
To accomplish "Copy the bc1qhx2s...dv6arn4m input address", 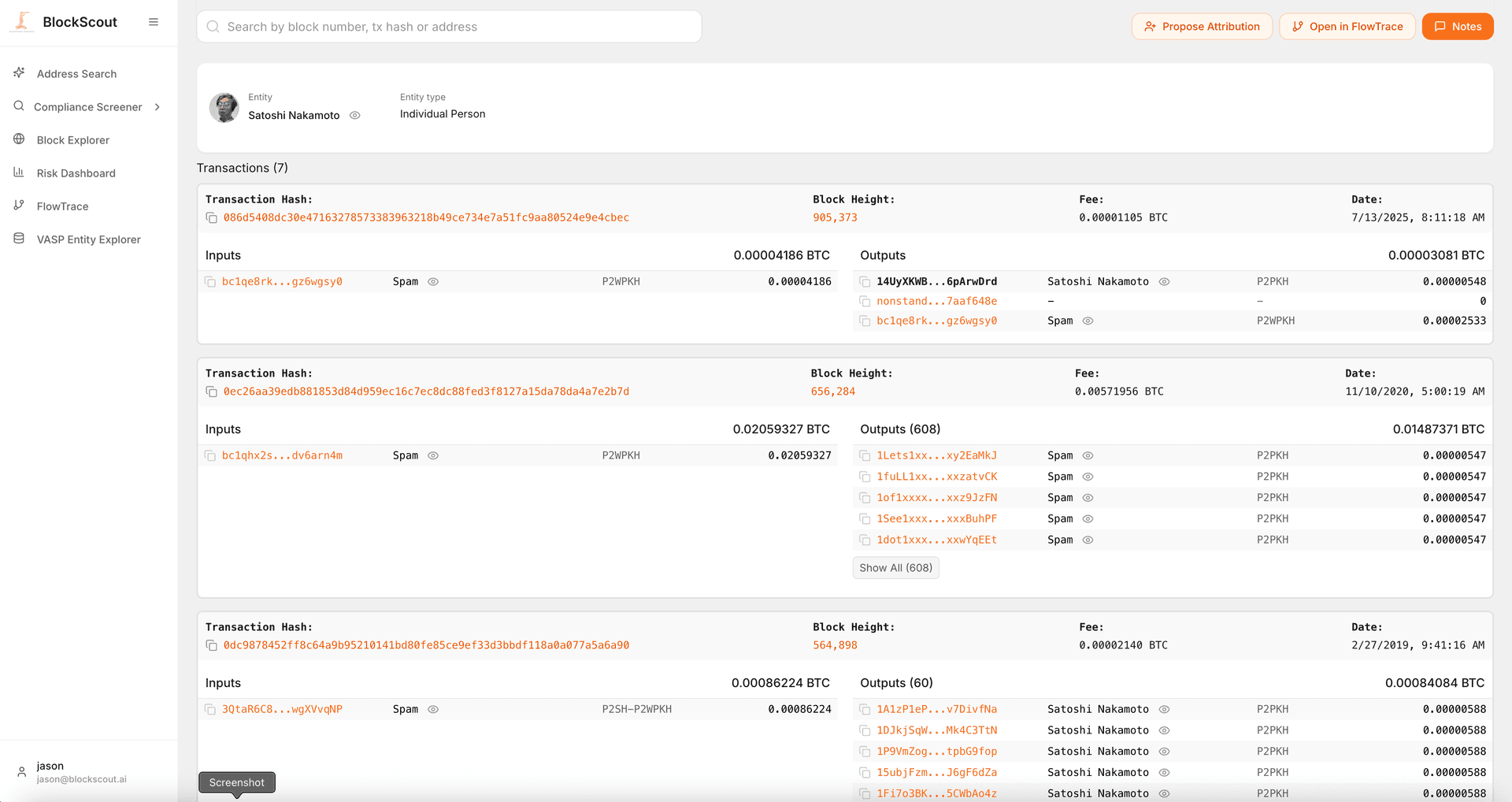I will pyautogui.click(x=209, y=455).
